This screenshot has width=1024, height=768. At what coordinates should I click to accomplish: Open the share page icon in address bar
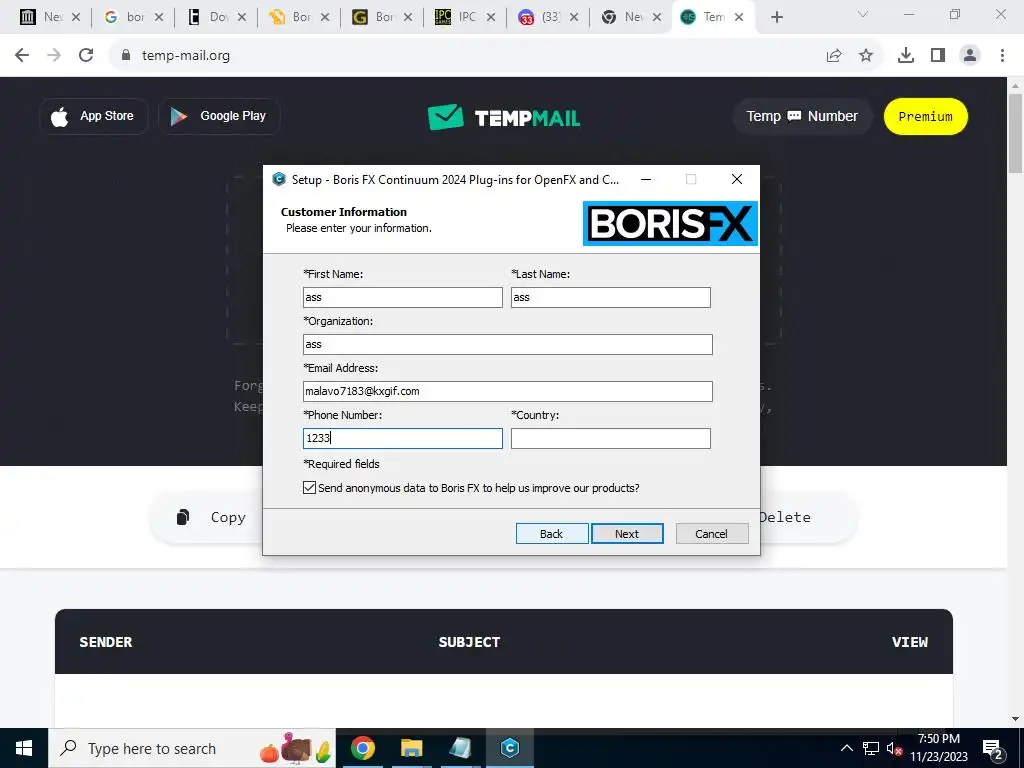[834, 56]
